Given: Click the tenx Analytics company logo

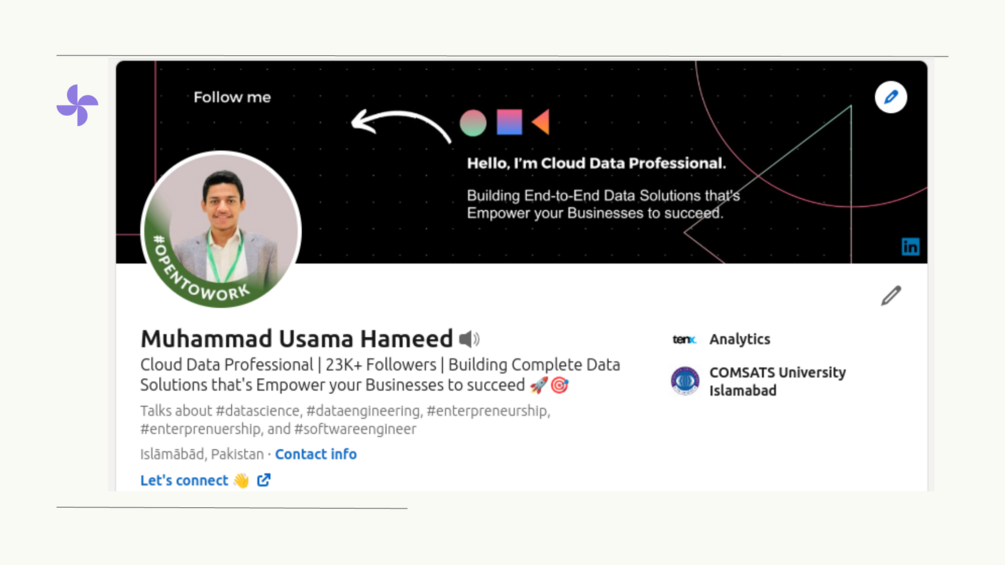Looking at the screenshot, I should pyautogui.click(x=685, y=340).
